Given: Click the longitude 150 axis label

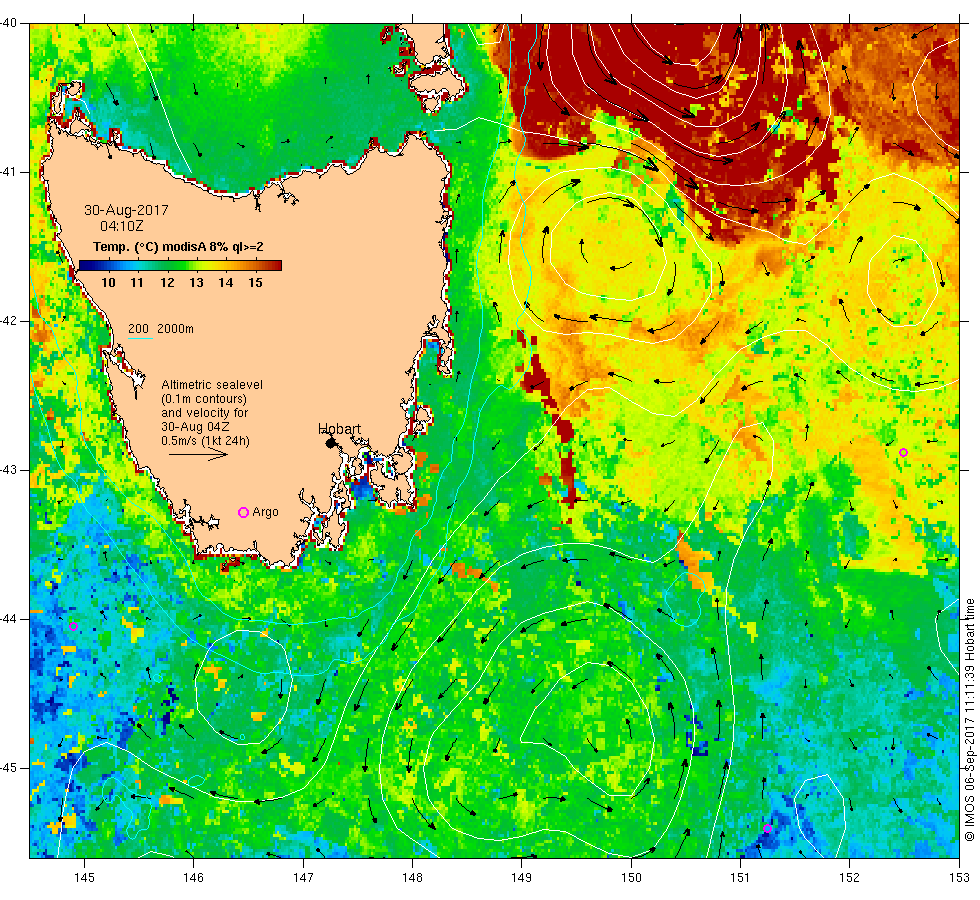Looking at the screenshot, I should (x=631, y=878).
